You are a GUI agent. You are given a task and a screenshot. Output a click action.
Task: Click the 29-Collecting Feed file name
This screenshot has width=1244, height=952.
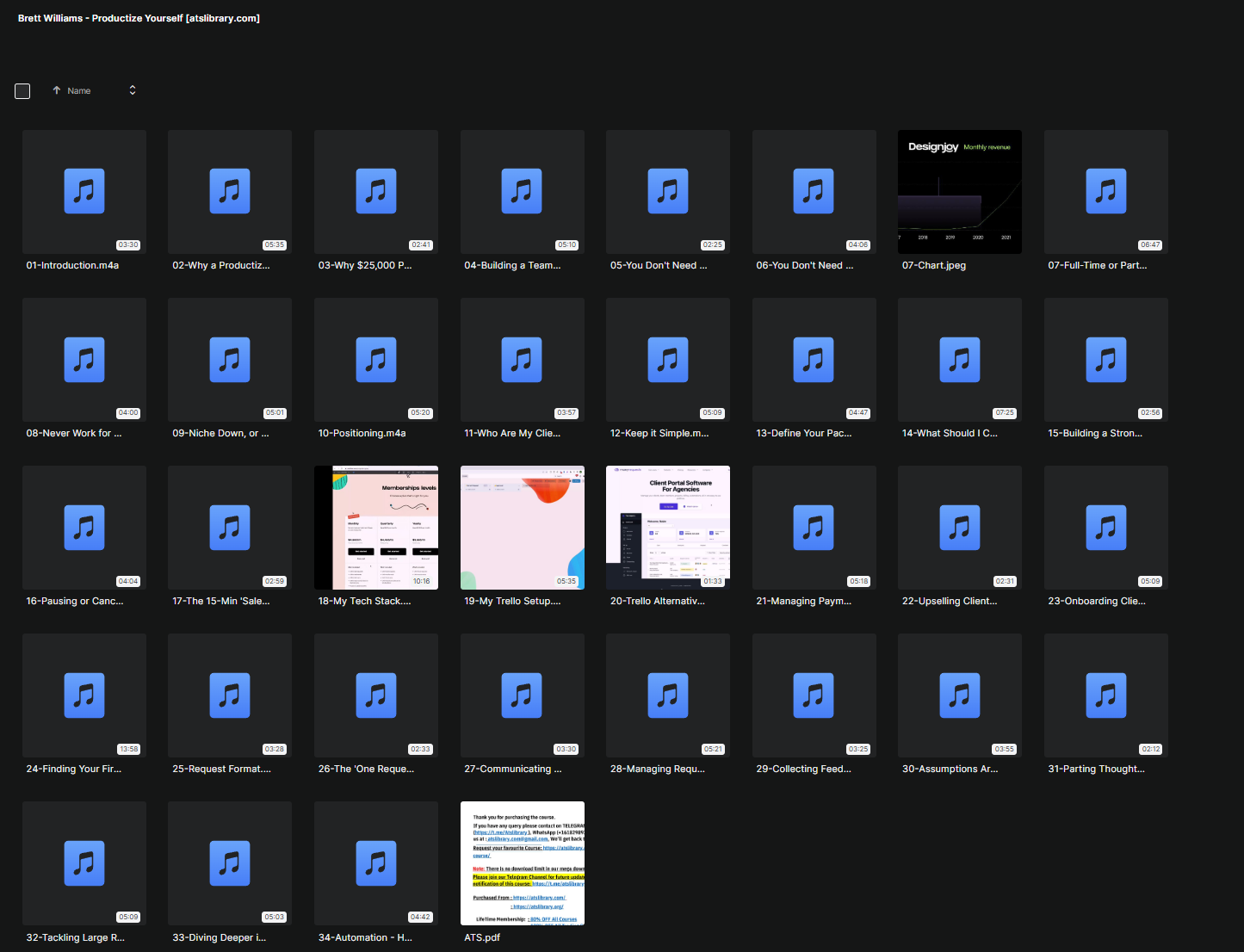pos(804,770)
